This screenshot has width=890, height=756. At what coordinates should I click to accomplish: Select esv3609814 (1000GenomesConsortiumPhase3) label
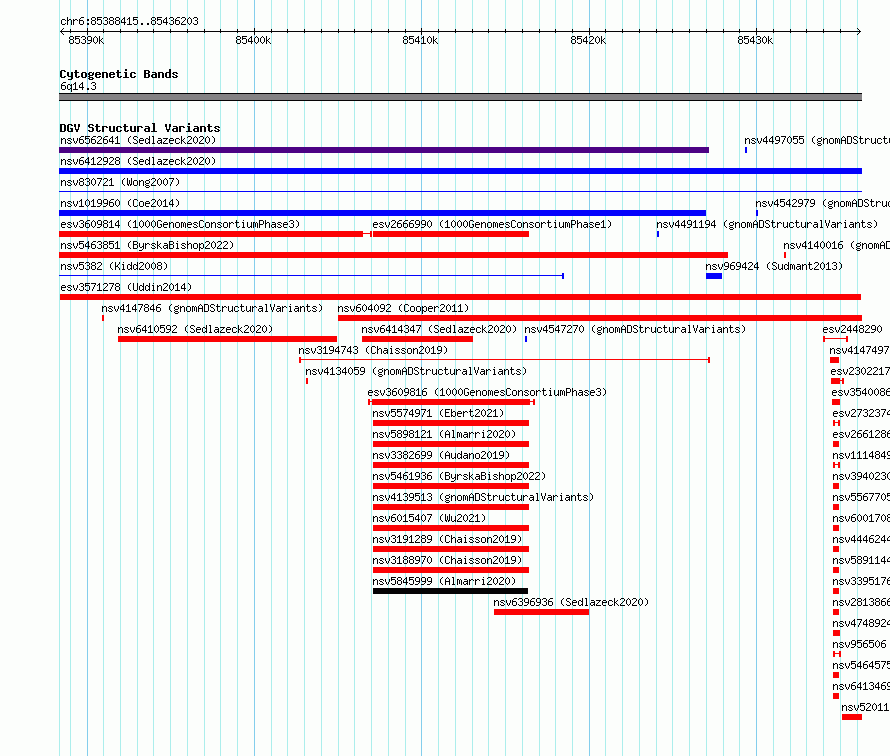pyautogui.click(x=180, y=224)
